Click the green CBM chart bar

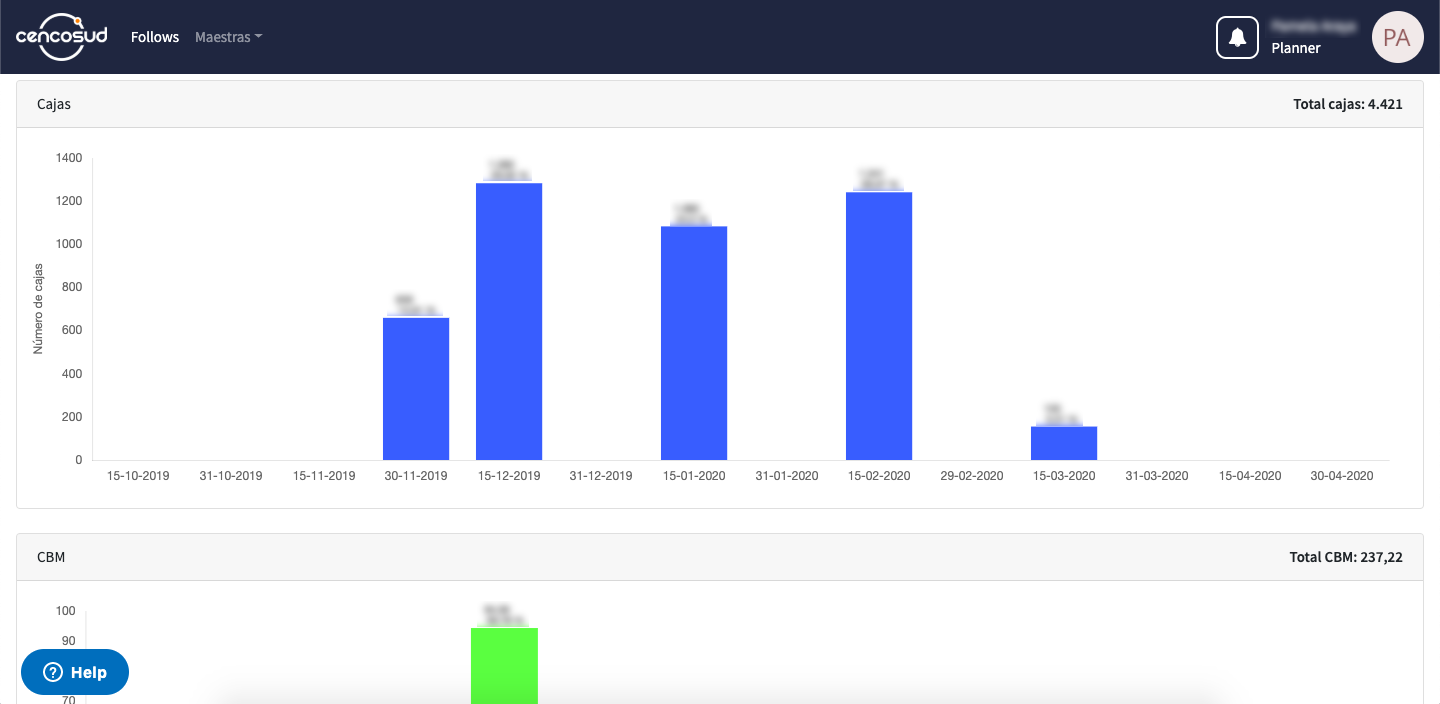click(x=505, y=665)
